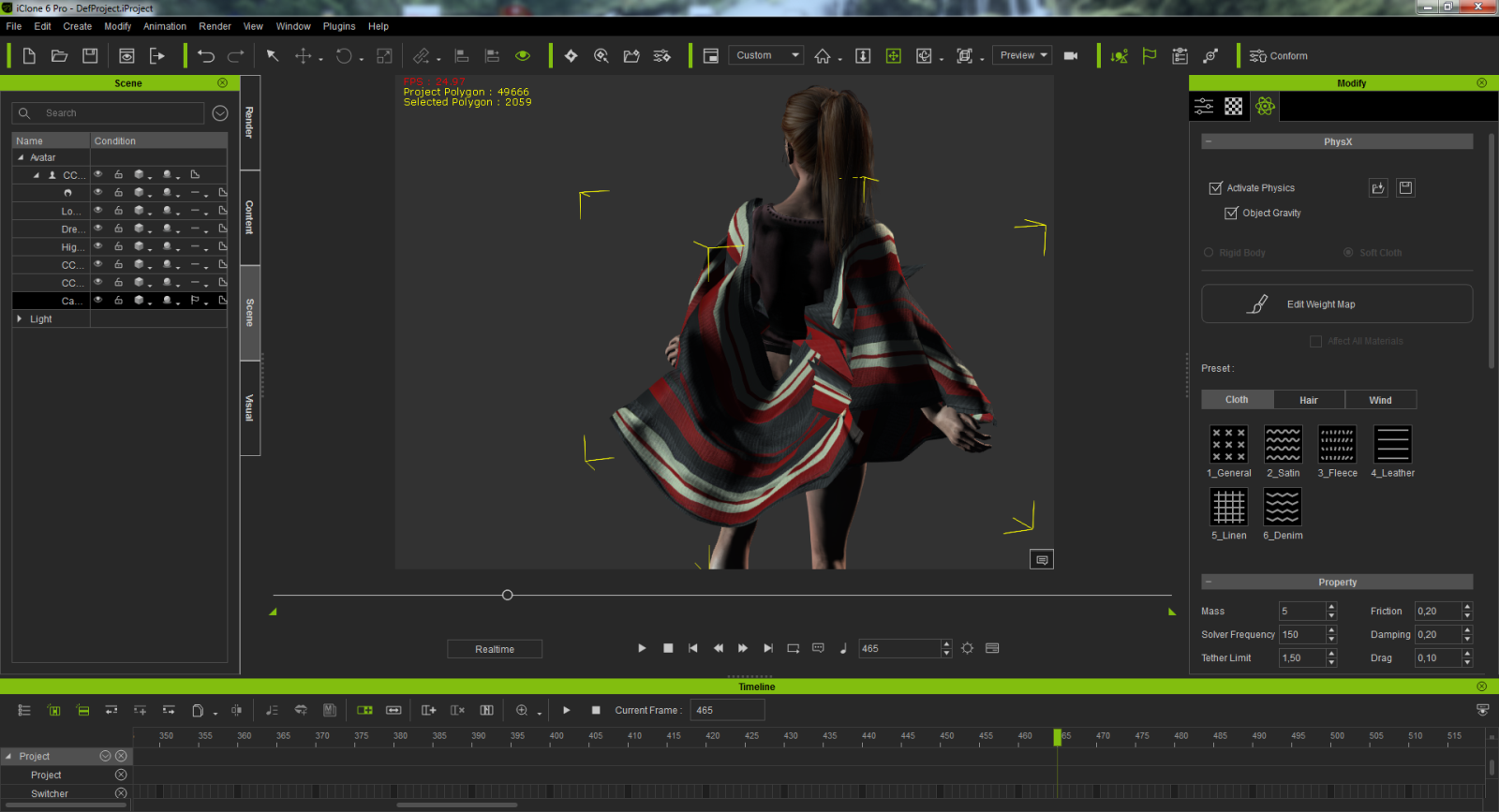
Task: Collapse the Avatar tree node
Action: point(21,157)
